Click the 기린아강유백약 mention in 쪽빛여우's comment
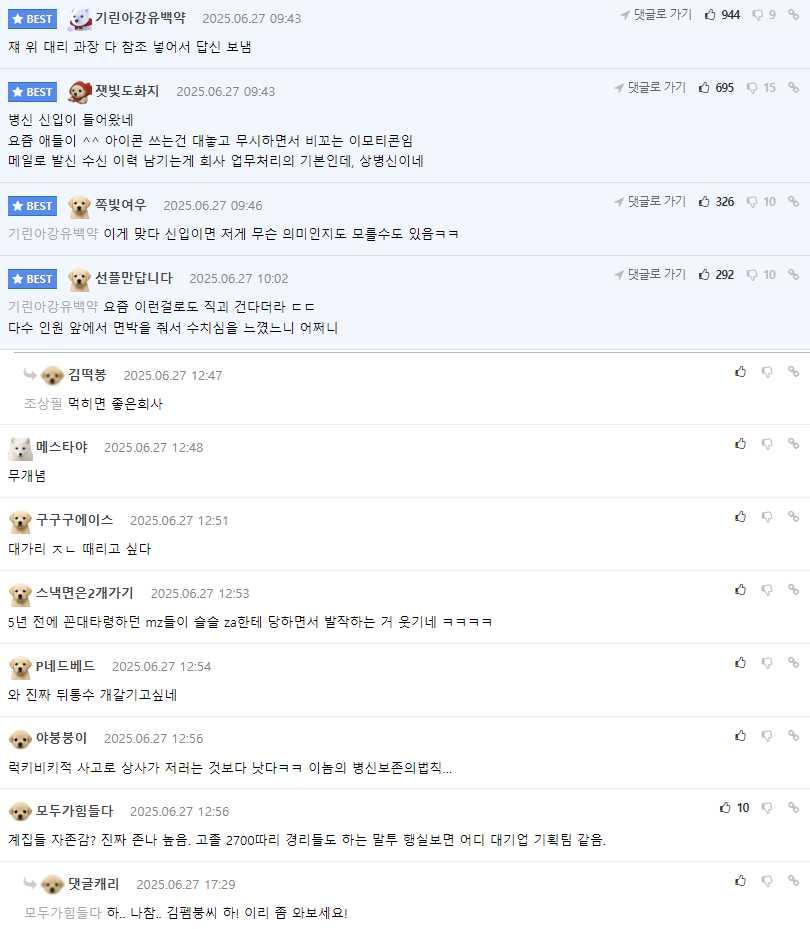Image resolution: width=810 pixels, height=929 pixels. 53,233
